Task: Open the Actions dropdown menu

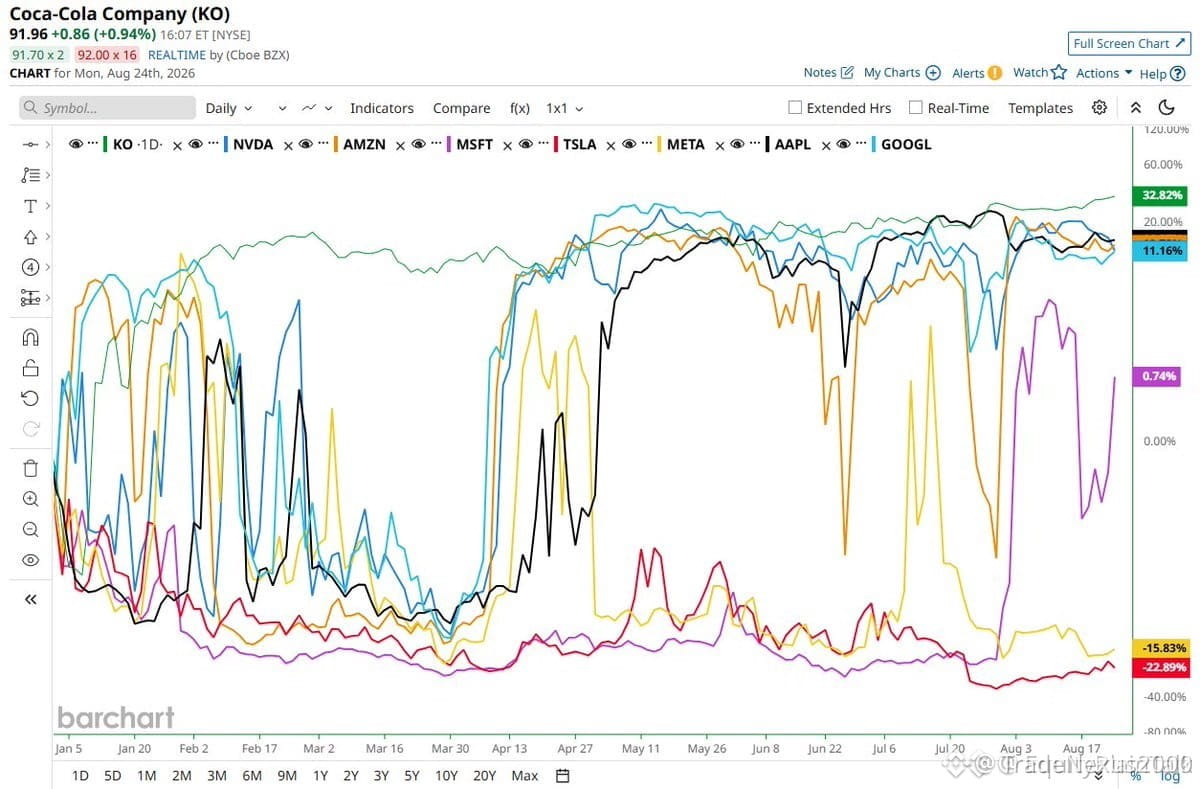Action: pos(1103,73)
